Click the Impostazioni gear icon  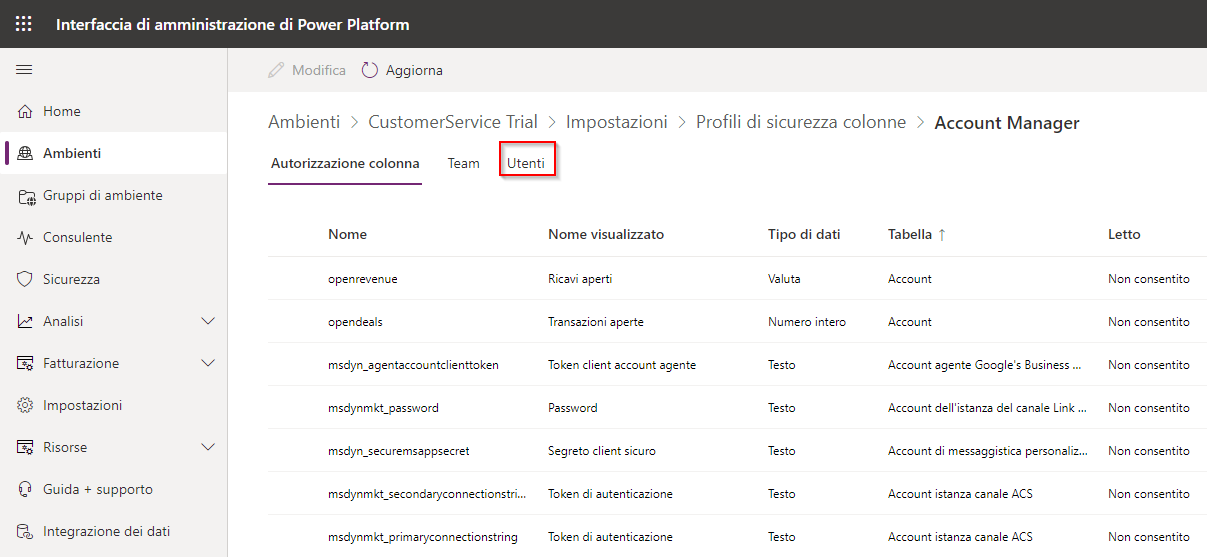pos(25,405)
